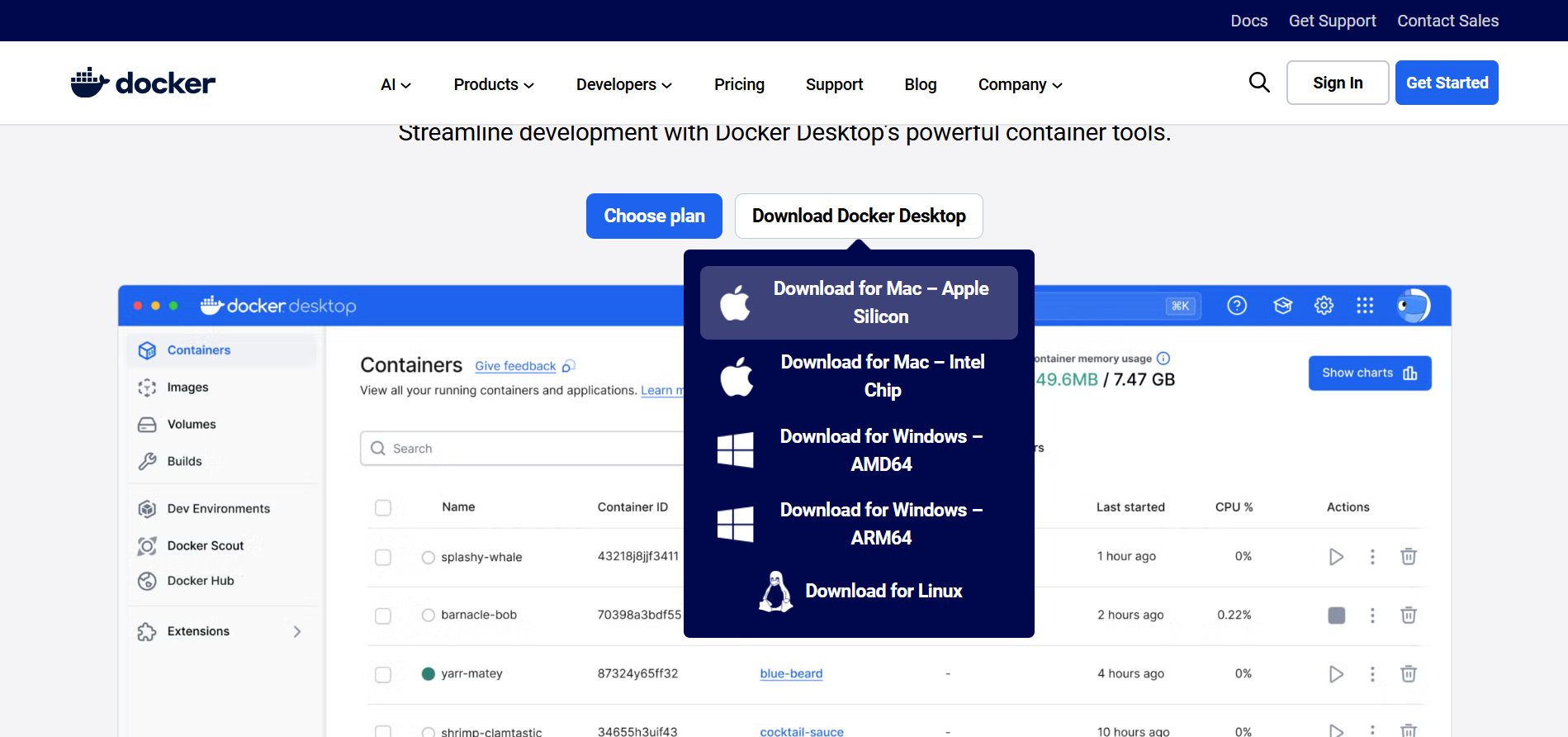The image size is (1568, 737).
Task: Click the Docker Scout sidebar icon
Action: [x=147, y=546]
